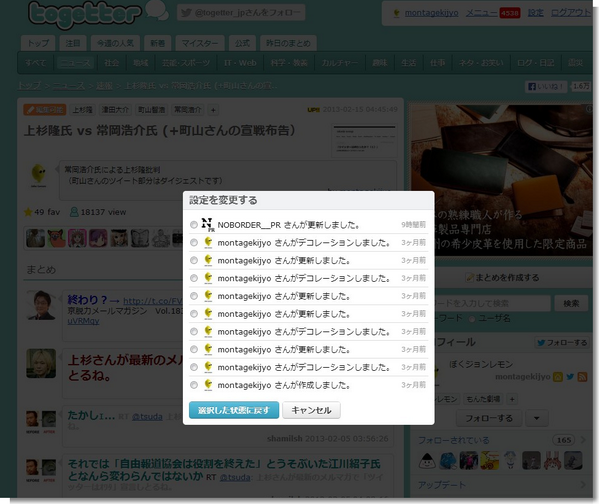Click the キャンセル button

pyautogui.click(x=311, y=410)
